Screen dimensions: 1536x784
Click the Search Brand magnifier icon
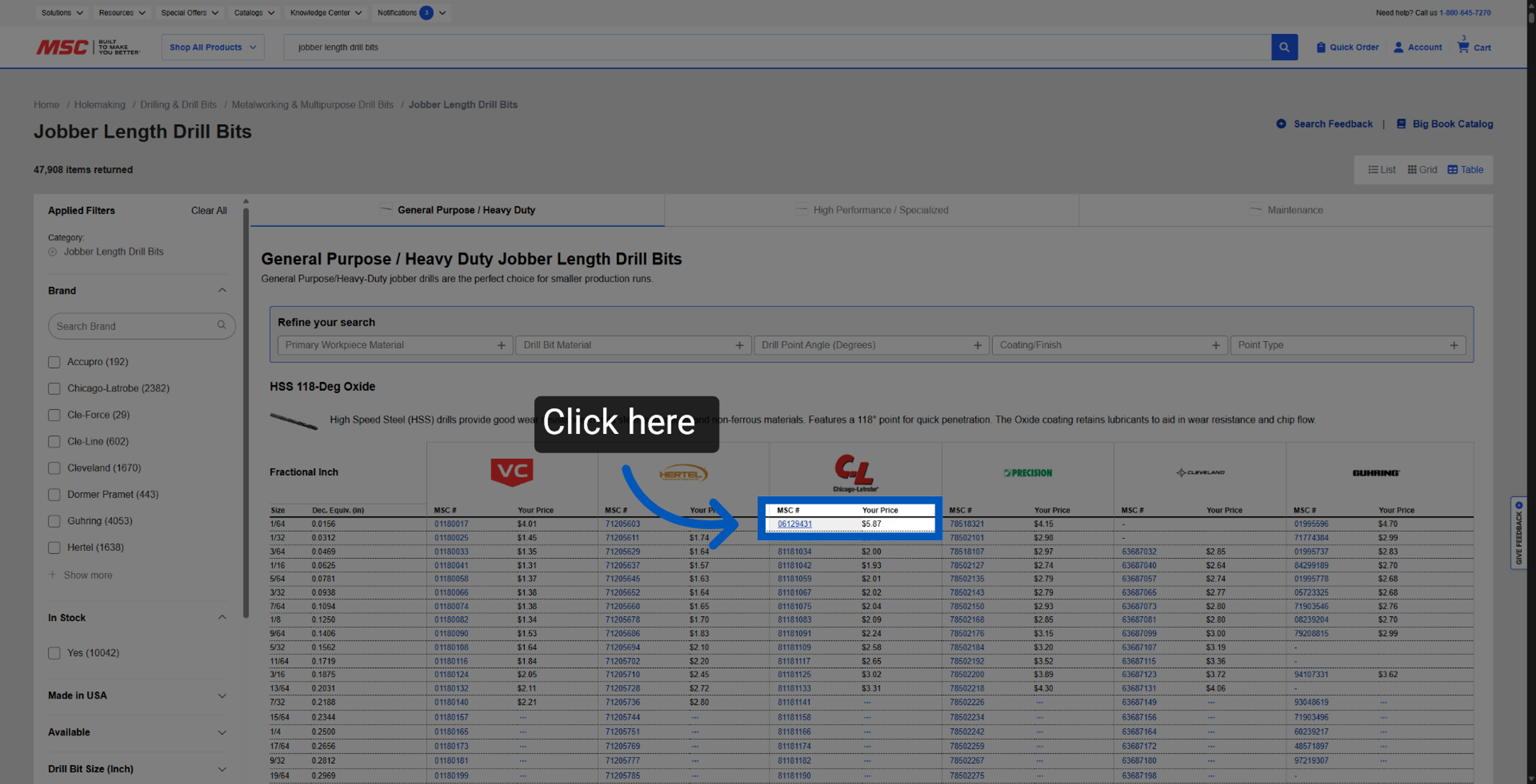click(221, 325)
